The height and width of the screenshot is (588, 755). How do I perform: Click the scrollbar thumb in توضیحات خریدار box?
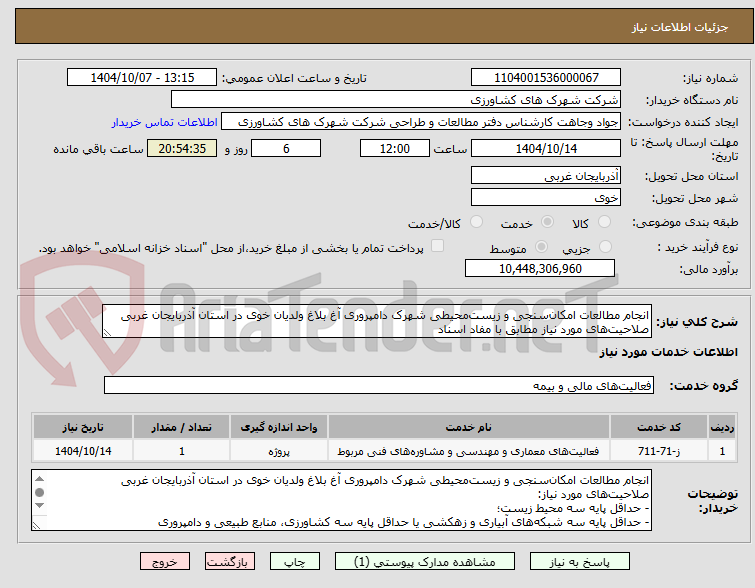coord(39,492)
